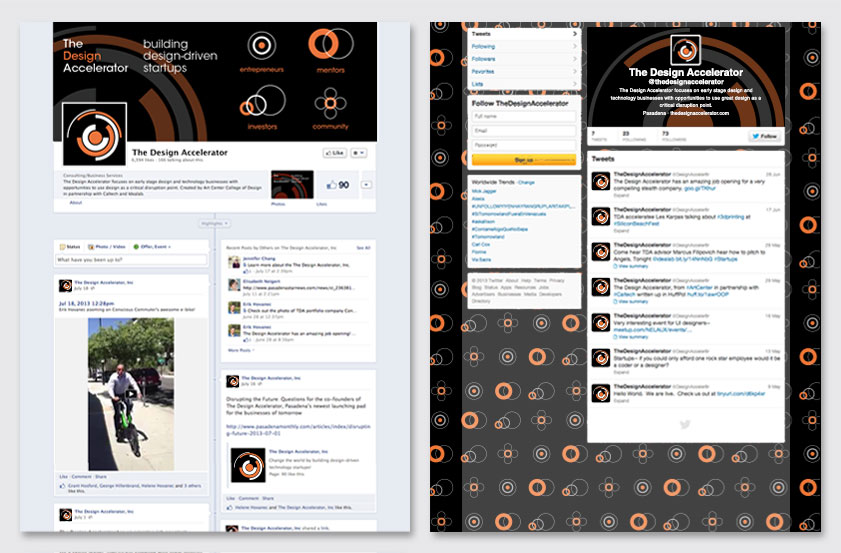Click Expand under the job opening tweet
Viewport: 841px width, 553px height.
coord(621,196)
